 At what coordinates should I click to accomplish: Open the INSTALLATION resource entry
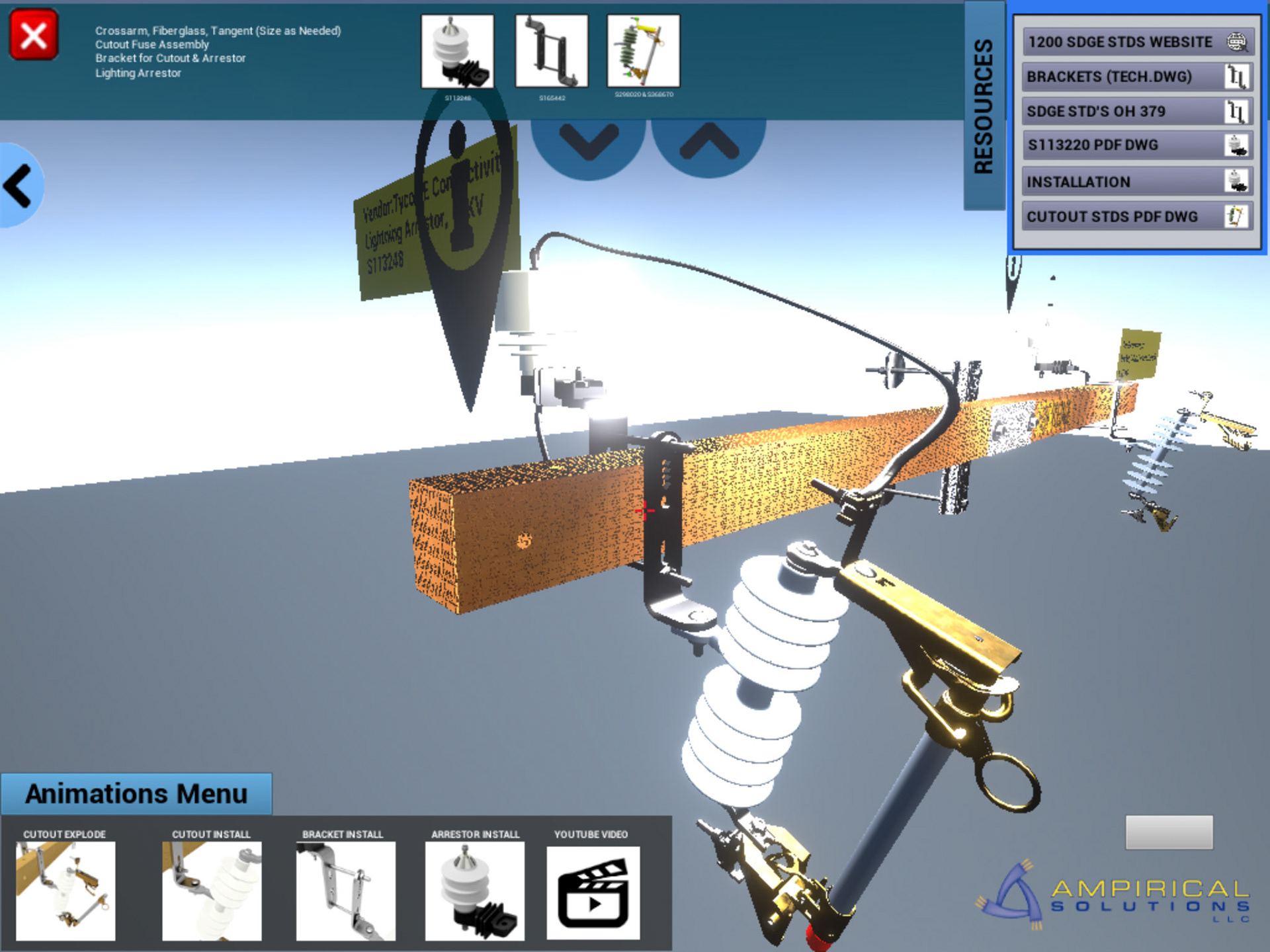[x=1136, y=181]
